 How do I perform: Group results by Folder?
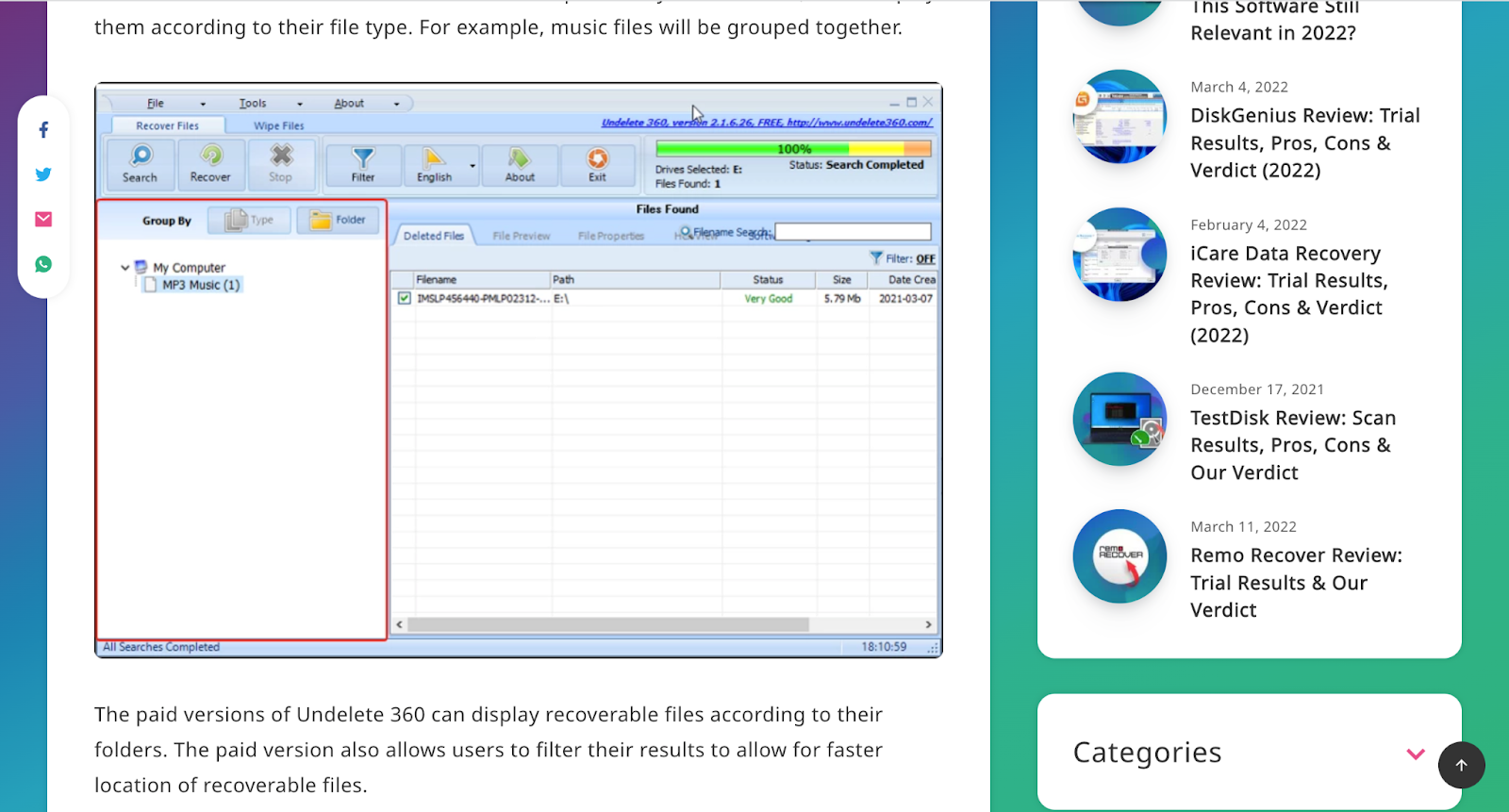pyautogui.click(x=338, y=220)
